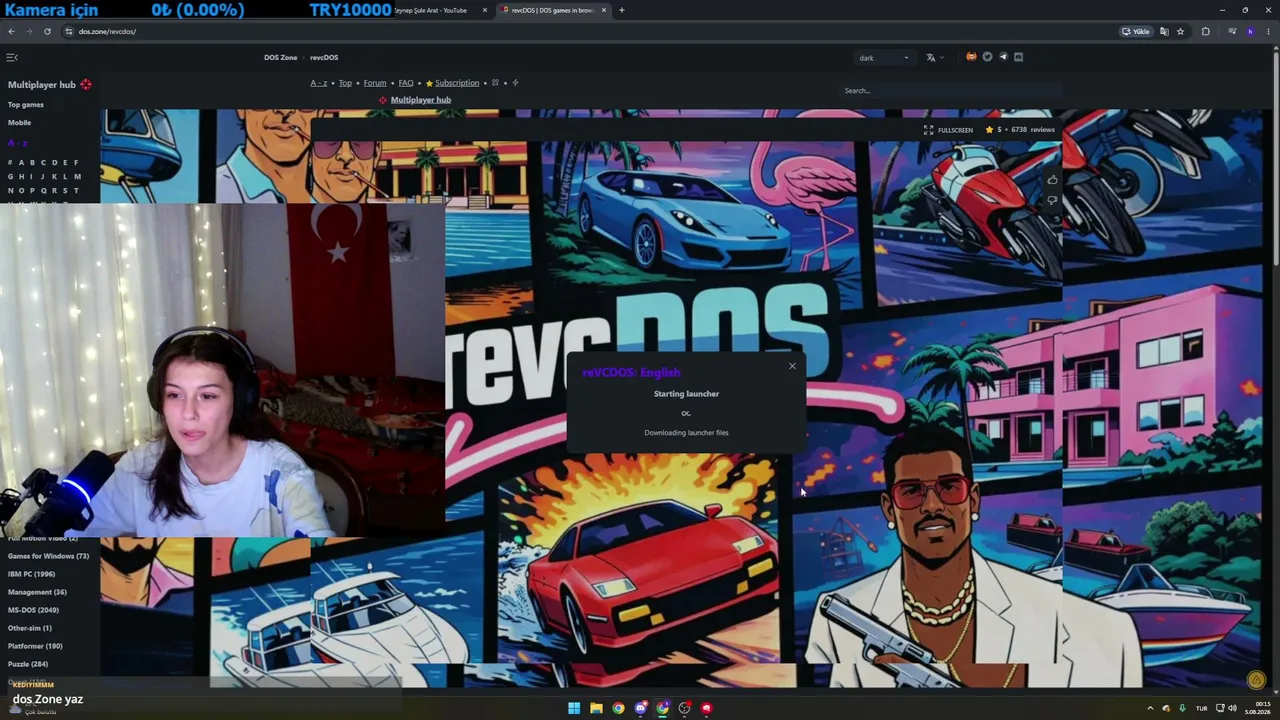Click the FULLSCREEN button
Image resolution: width=1280 pixels, height=720 pixels.
[x=948, y=130]
